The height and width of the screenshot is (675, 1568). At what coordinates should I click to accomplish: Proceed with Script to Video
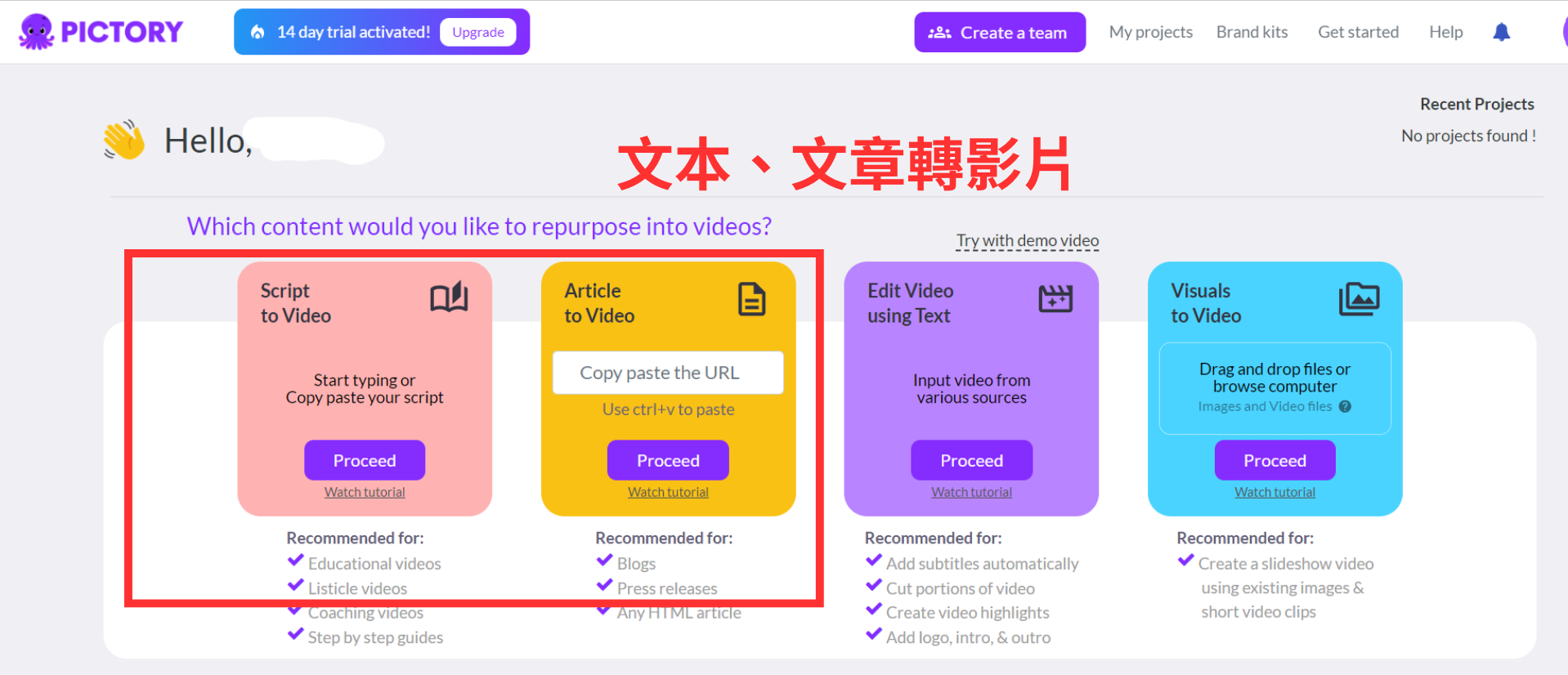click(365, 460)
